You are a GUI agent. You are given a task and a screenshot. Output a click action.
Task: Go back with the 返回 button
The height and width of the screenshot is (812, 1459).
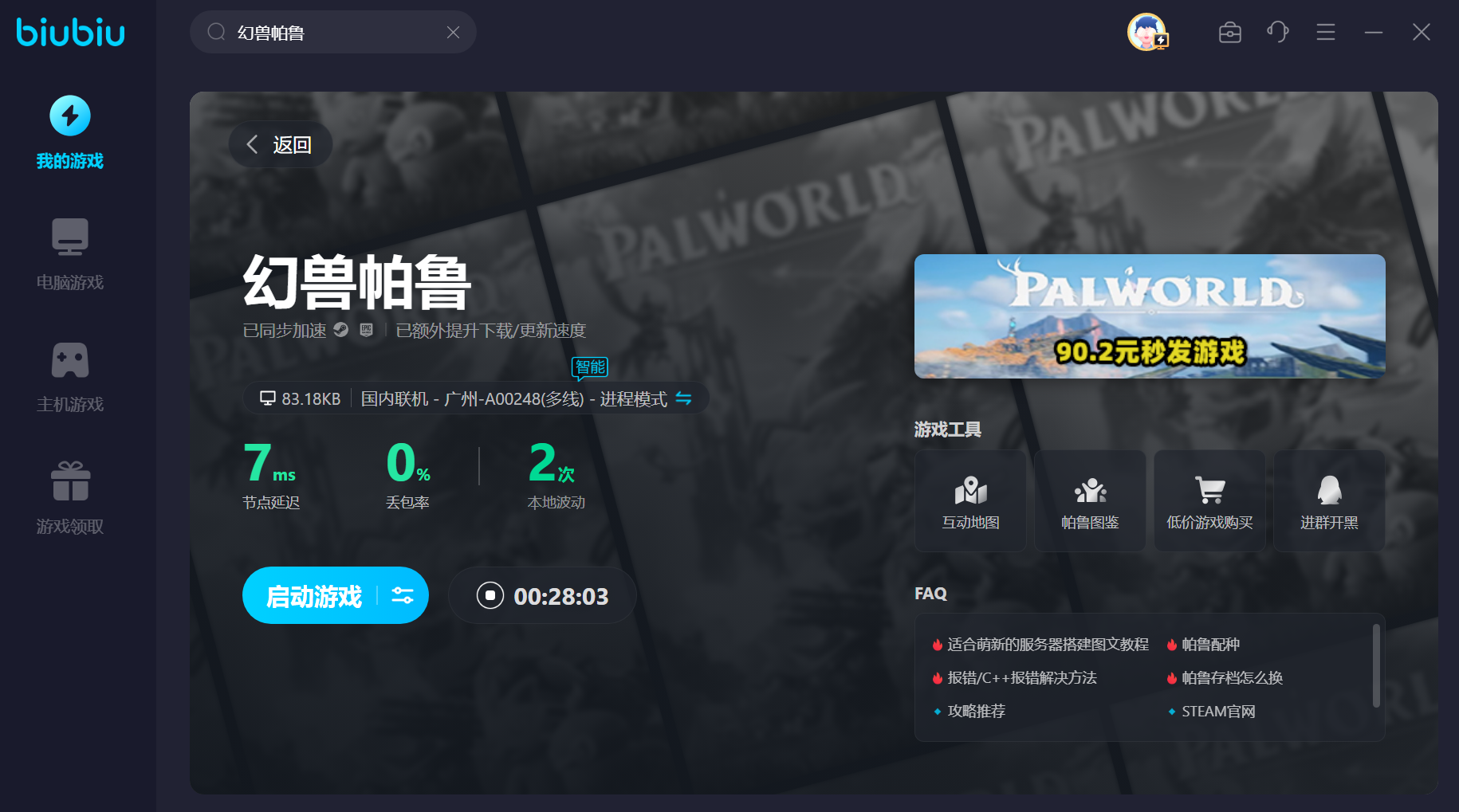pos(280,145)
